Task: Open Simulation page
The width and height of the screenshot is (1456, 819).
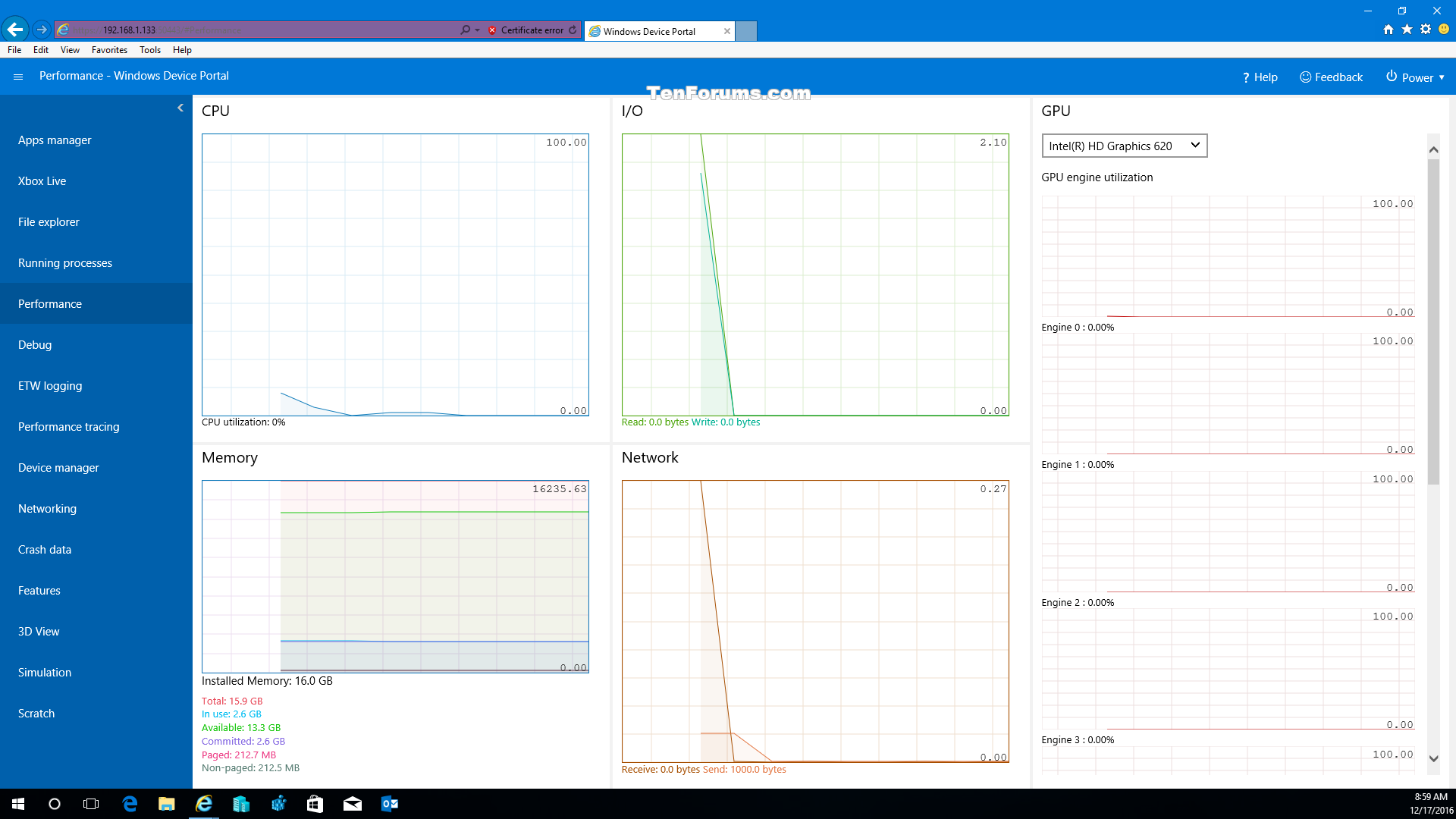Action: [96, 673]
